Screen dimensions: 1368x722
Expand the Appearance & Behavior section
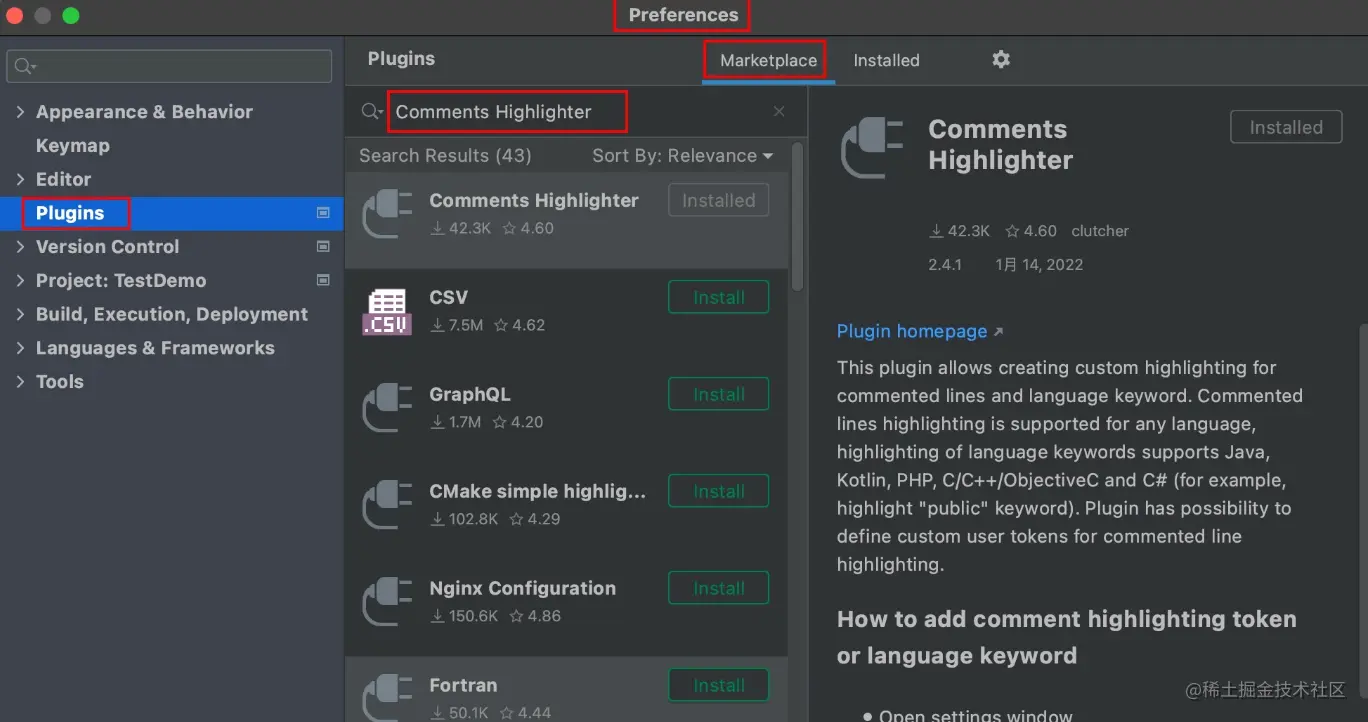(x=20, y=112)
